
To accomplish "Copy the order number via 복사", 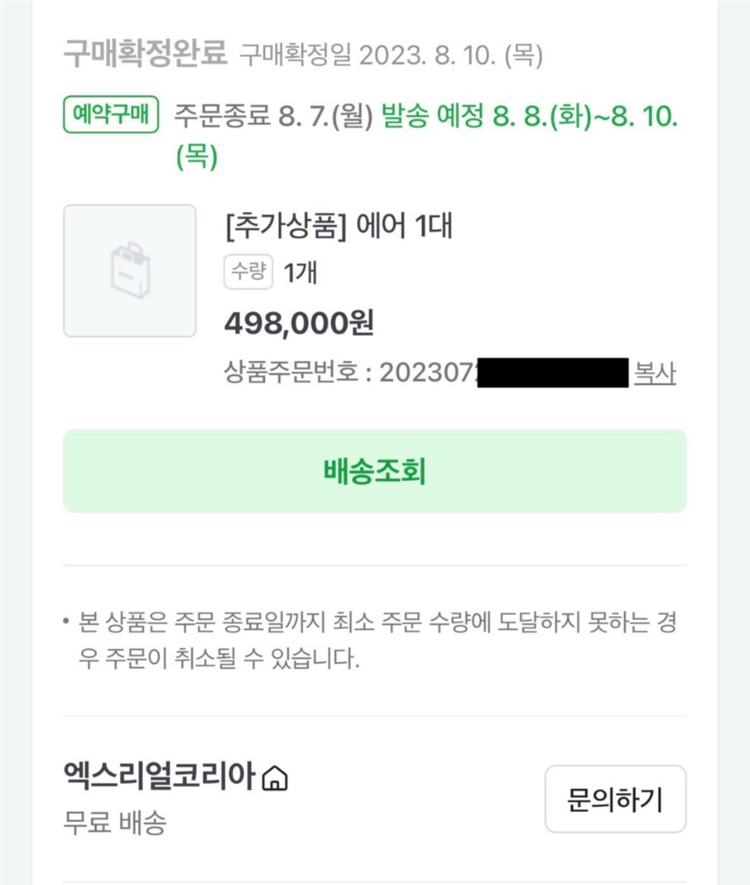I will [x=655, y=373].
